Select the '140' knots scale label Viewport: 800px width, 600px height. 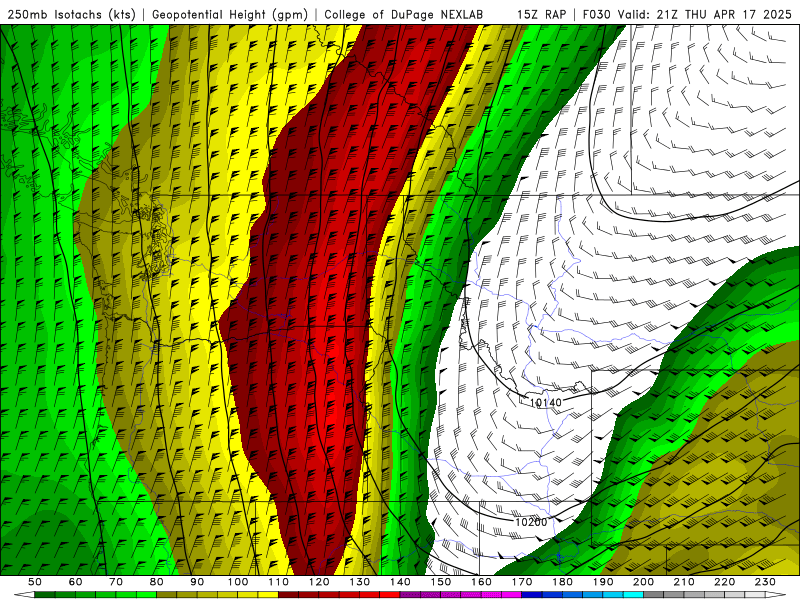click(x=401, y=582)
